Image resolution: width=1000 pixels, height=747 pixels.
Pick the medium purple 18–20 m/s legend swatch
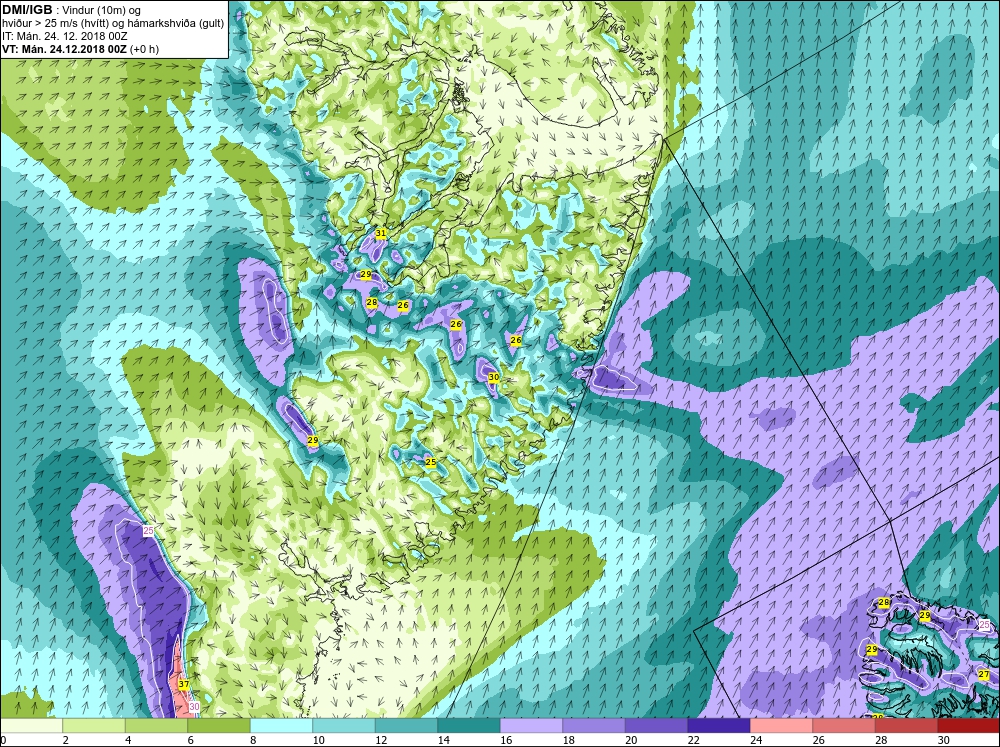tap(594, 725)
